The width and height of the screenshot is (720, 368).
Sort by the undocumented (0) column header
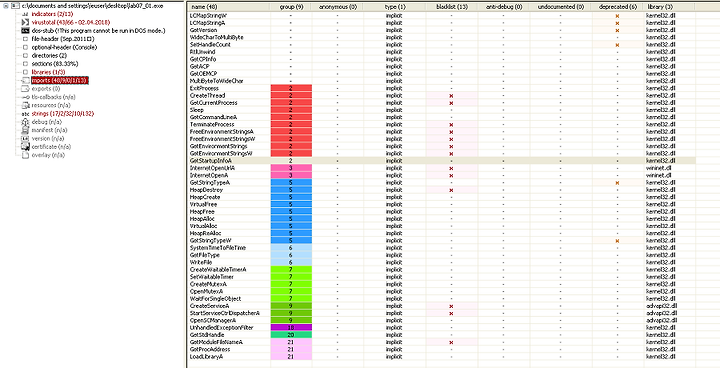pyautogui.click(x=560, y=7)
